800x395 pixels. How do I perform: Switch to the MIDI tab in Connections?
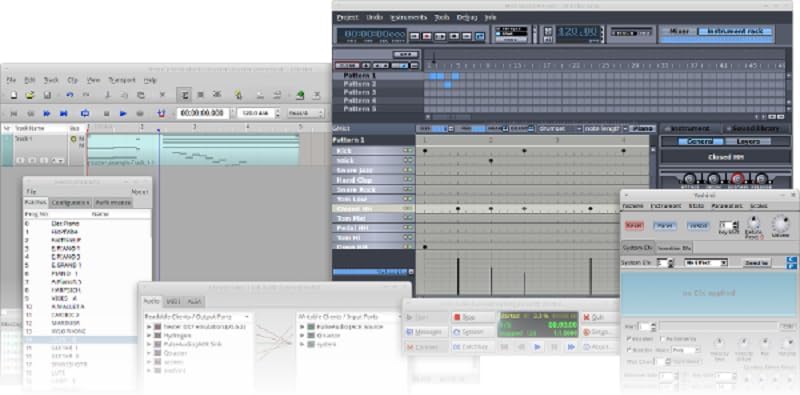pos(173,301)
